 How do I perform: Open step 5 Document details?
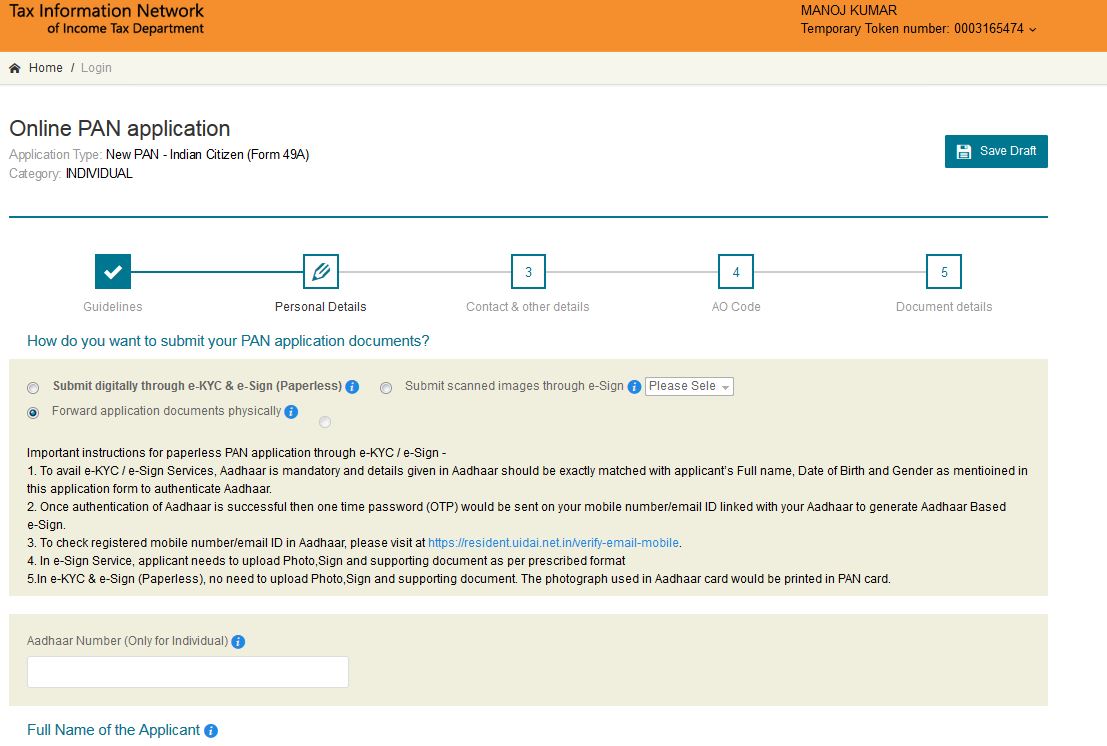point(944,271)
